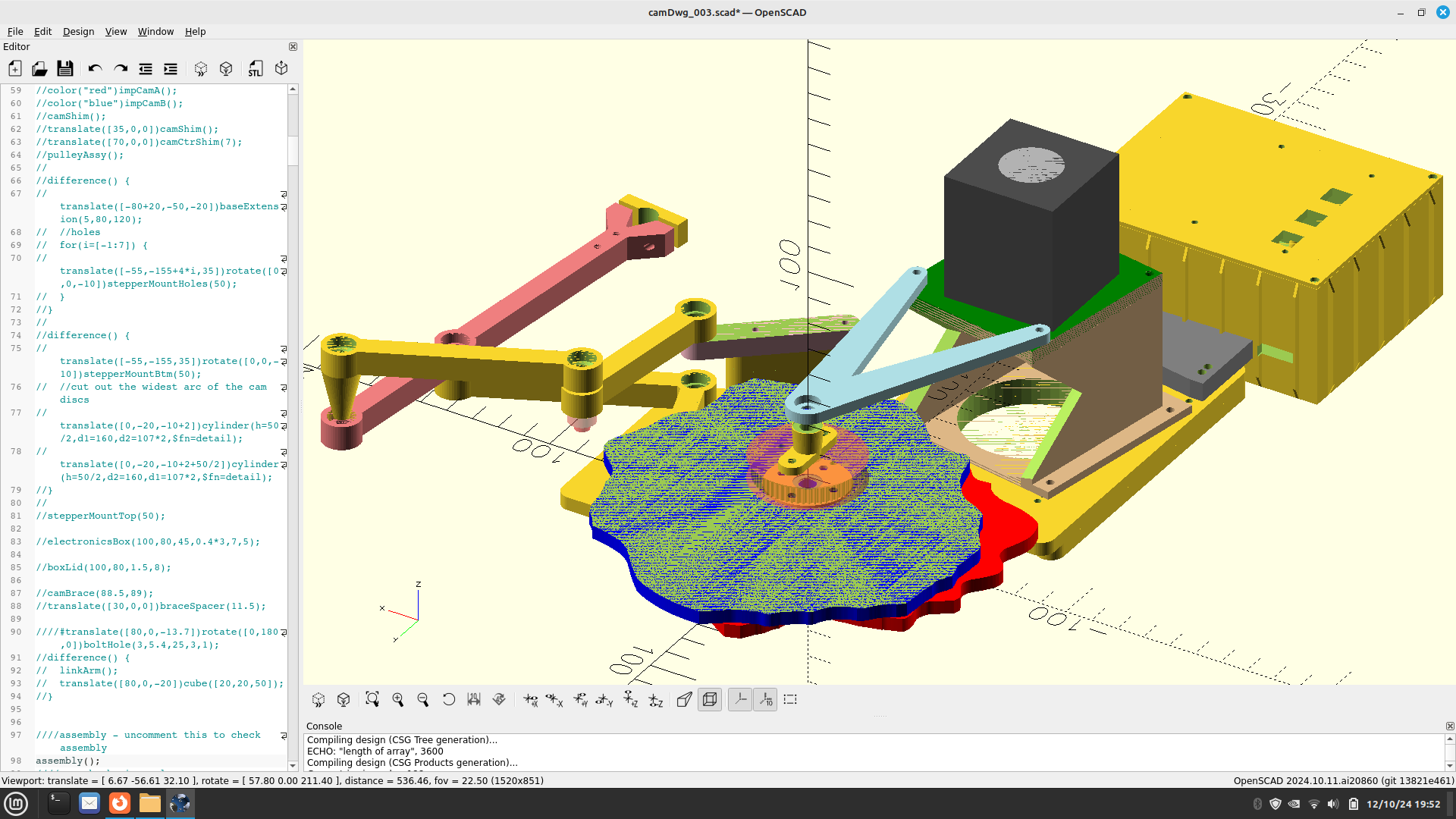The image size is (1456, 819).
Task: Open the Help menu
Action: click(195, 31)
